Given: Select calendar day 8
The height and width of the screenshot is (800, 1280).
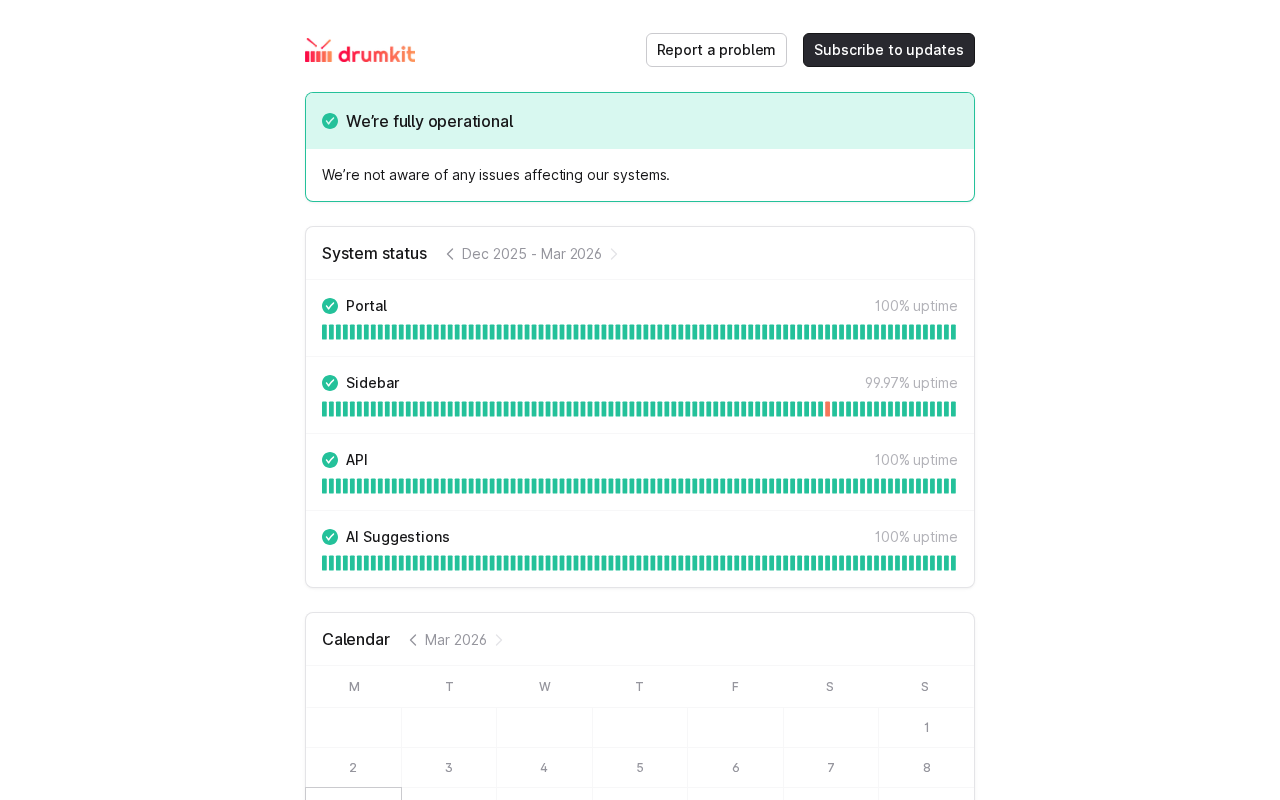Looking at the screenshot, I should (x=926, y=768).
